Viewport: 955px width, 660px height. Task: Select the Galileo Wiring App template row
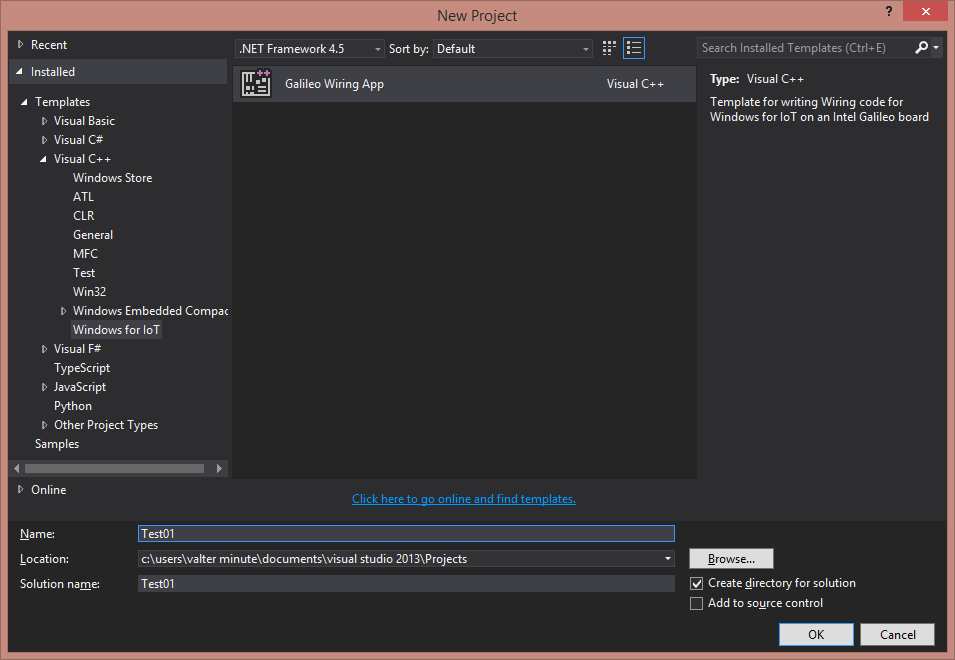[464, 84]
